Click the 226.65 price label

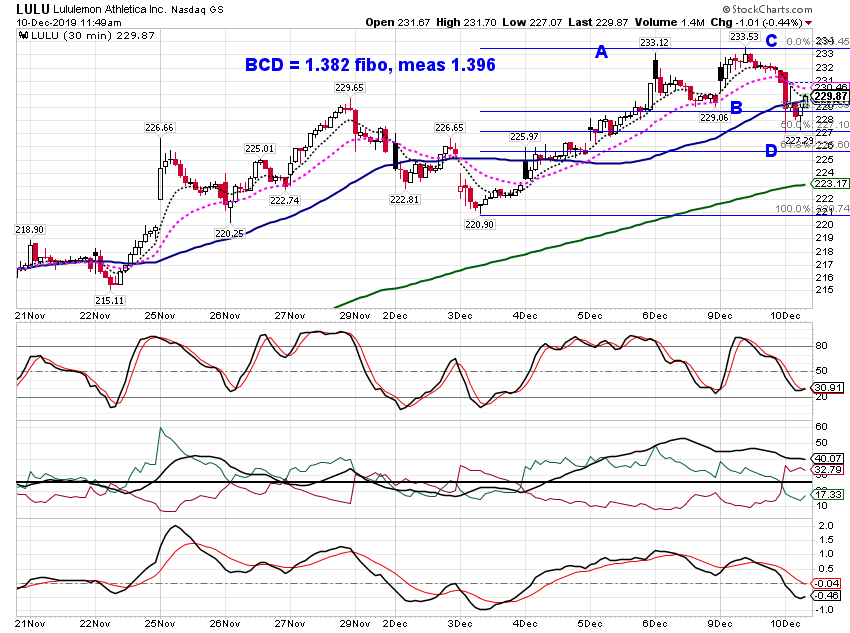point(449,128)
